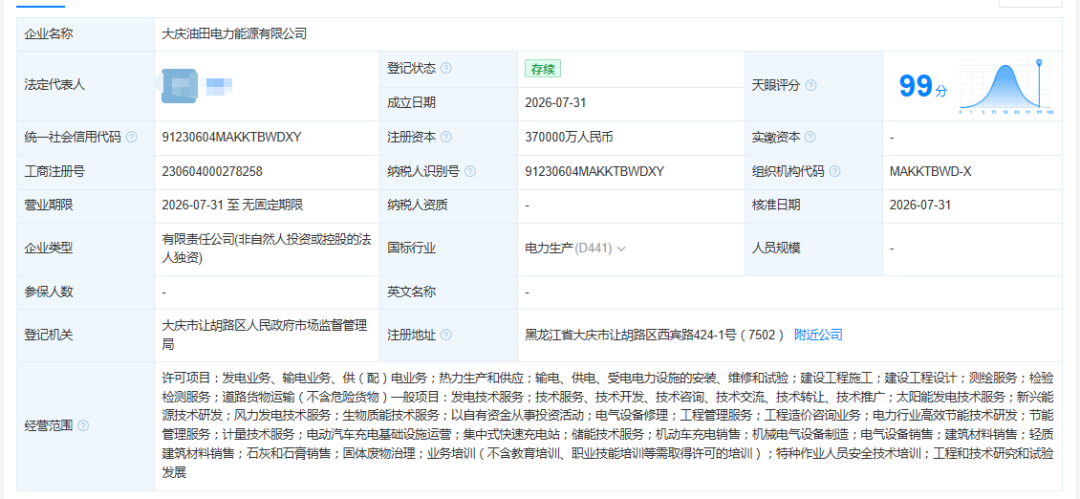1080x499 pixels.
Task: Click business term 2026-07-31 至 无固定期限
Action: (x=233, y=205)
